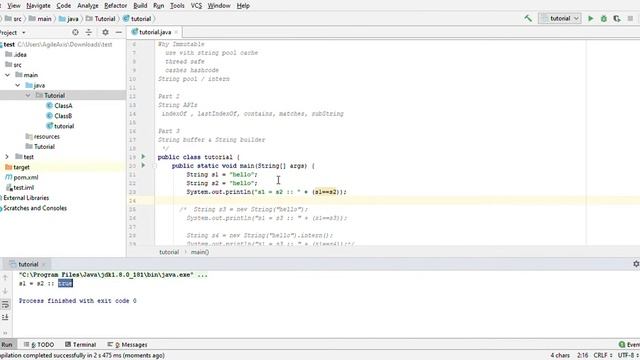Select the tutorial.java editor tab
The height and width of the screenshot is (360, 640).
pyautogui.click(x=154, y=32)
